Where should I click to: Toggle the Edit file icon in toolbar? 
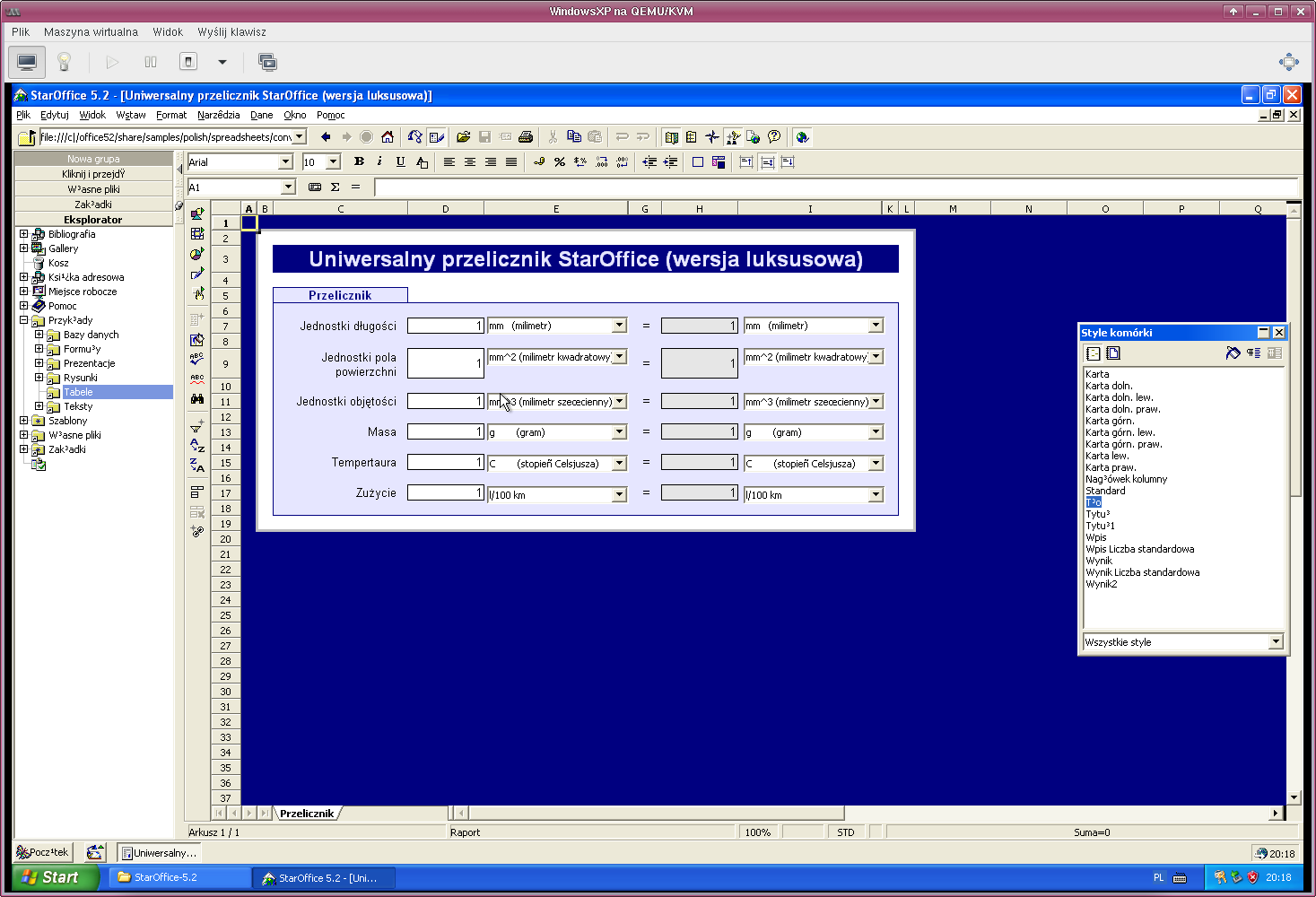[437, 137]
